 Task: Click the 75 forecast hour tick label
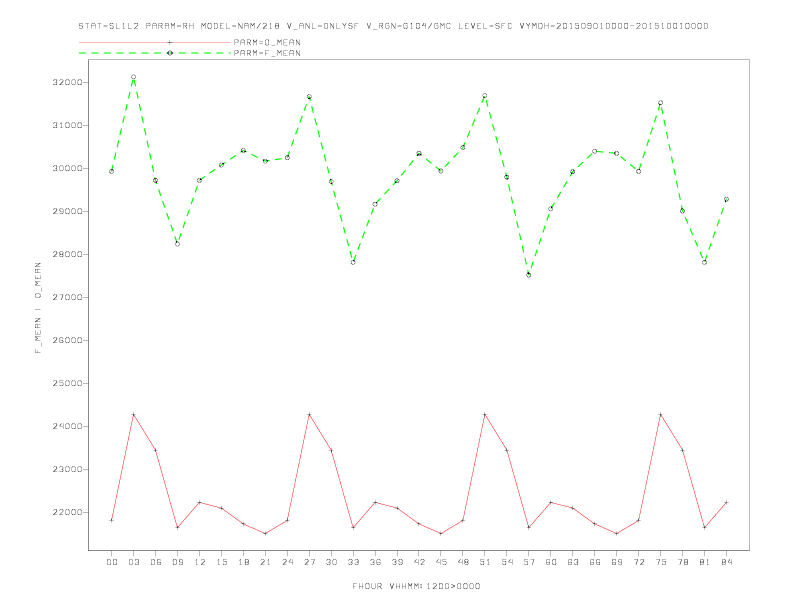tap(660, 562)
